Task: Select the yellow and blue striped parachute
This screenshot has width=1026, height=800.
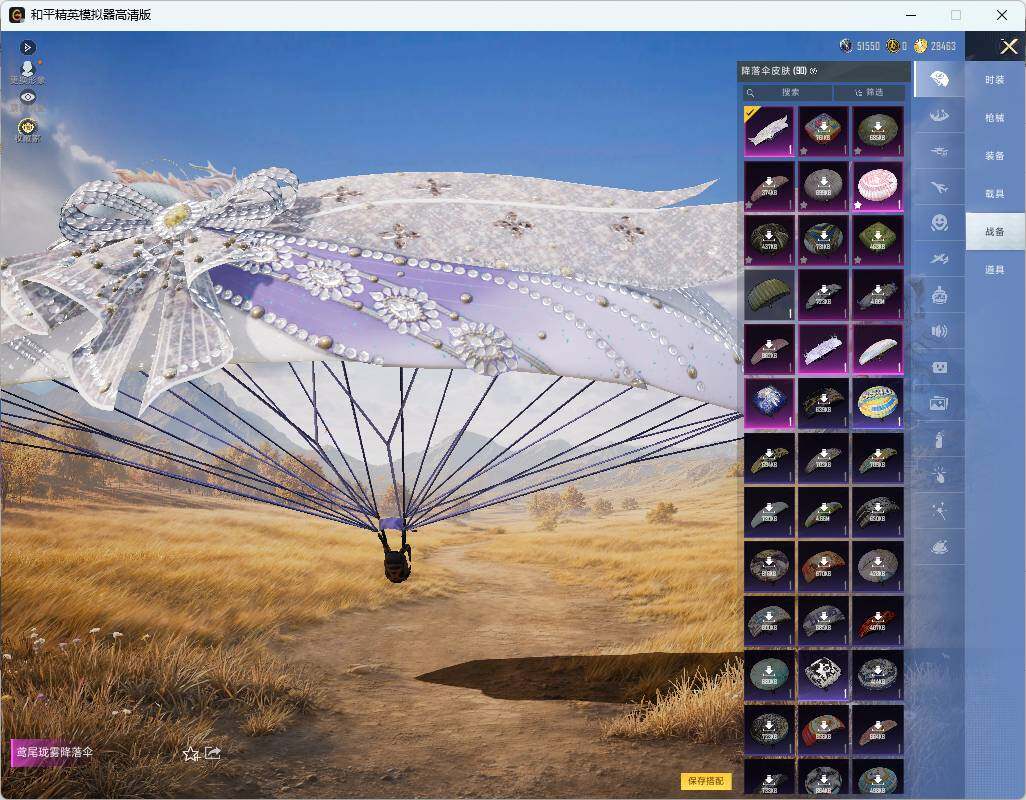Action: (877, 404)
